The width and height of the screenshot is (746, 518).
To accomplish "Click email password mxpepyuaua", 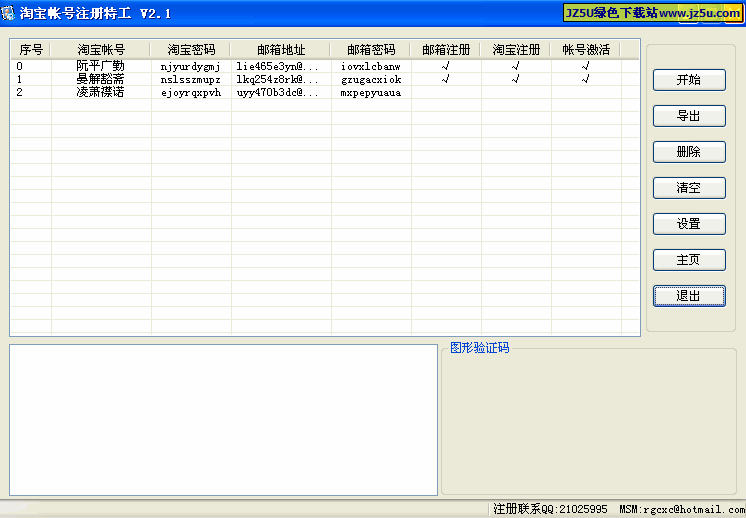I will pyautogui.click(x=371, y=93).
